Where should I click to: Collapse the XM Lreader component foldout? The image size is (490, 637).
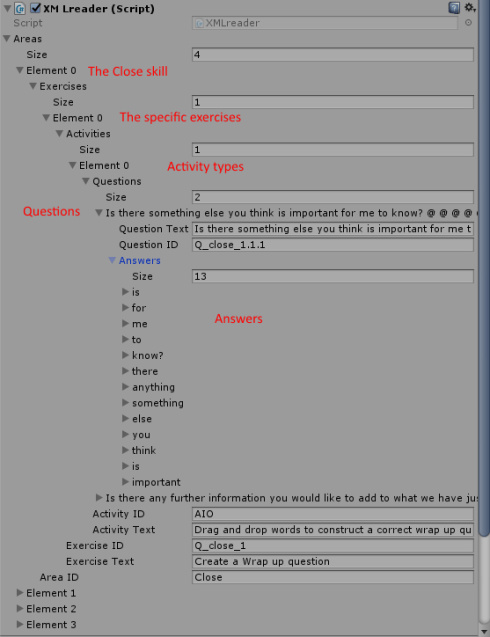point(7,8)
